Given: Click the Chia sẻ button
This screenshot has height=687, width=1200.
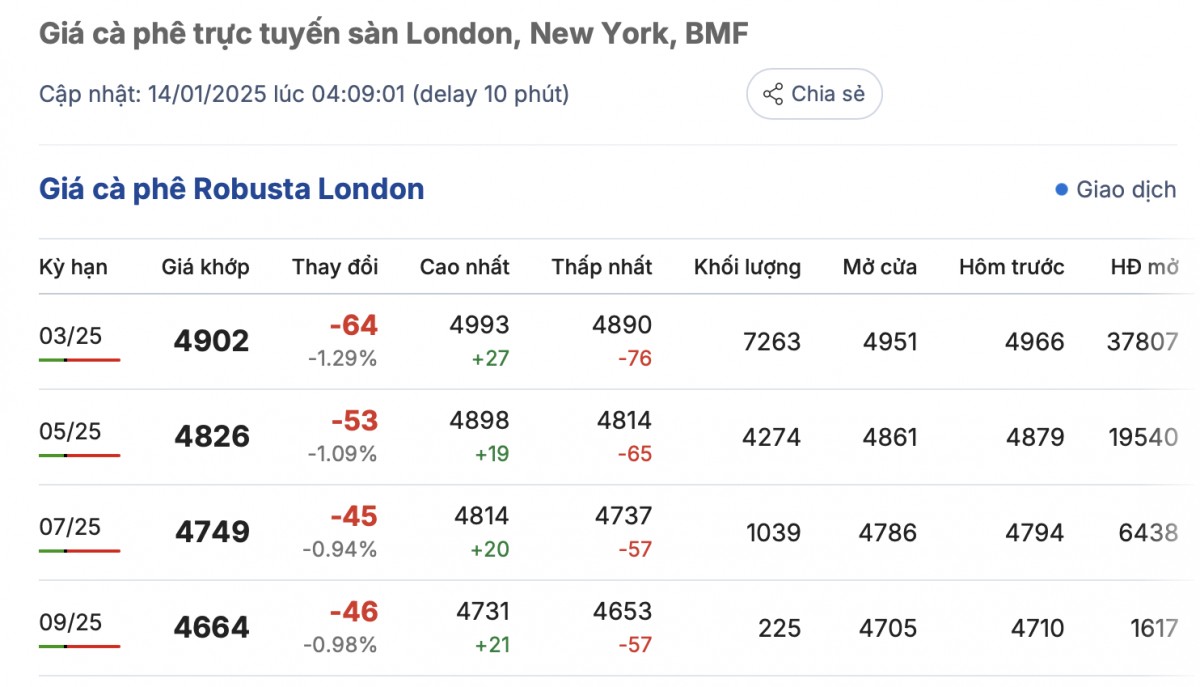Looking at the screenshot, I should 814,93.
